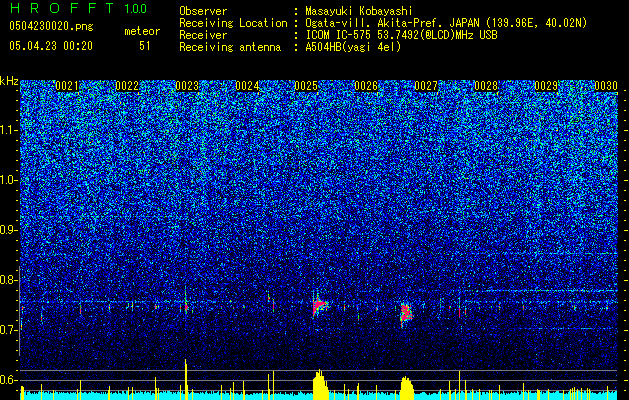Click the 0022 time marker

tap(127, 86)
